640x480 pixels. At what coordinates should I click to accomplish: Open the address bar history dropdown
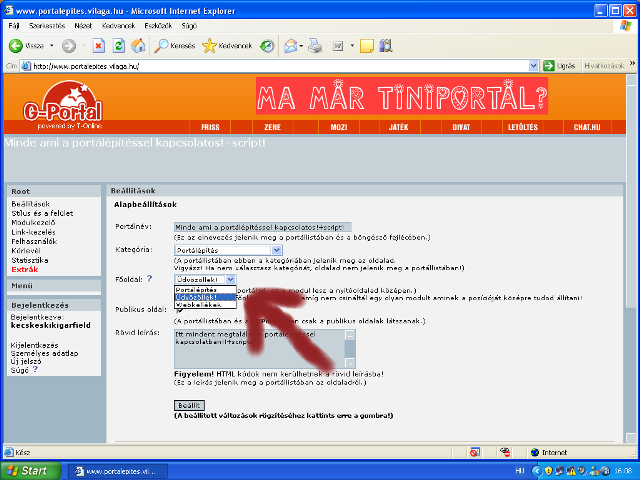[x=533, y=66]
